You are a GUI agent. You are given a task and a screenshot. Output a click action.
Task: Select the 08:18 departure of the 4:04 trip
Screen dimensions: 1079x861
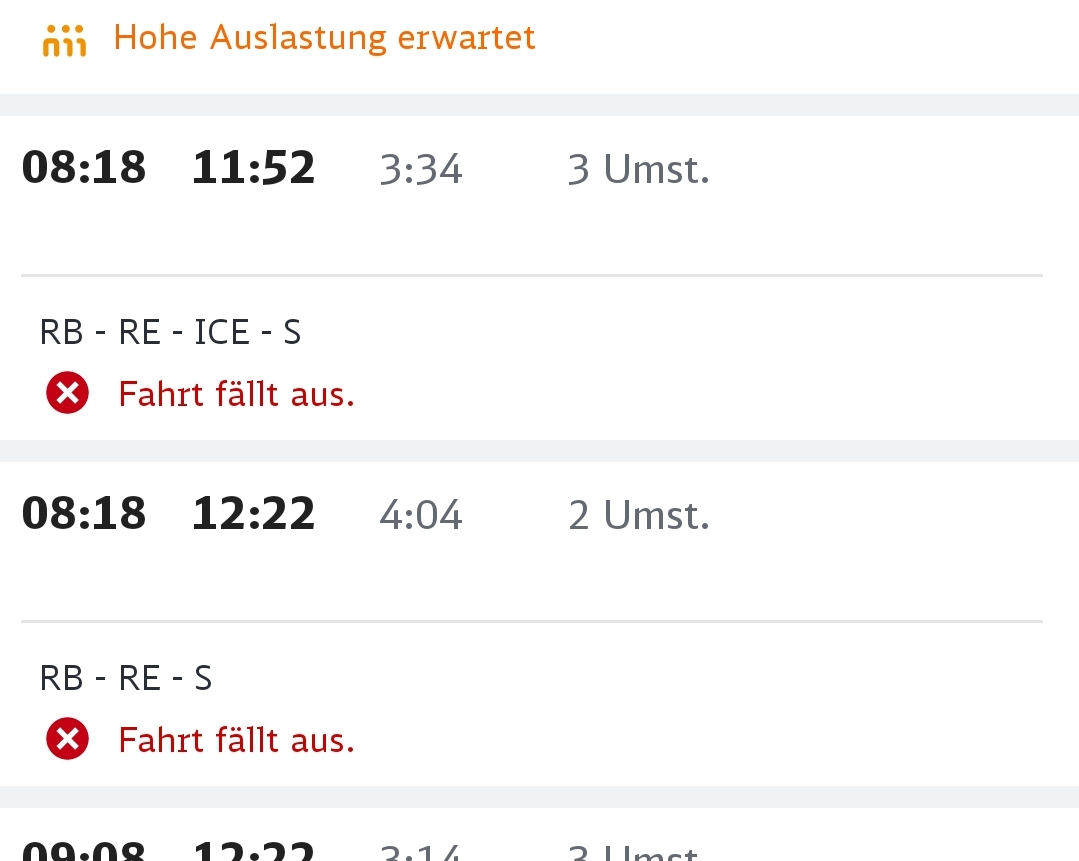[x=84, y=513]
